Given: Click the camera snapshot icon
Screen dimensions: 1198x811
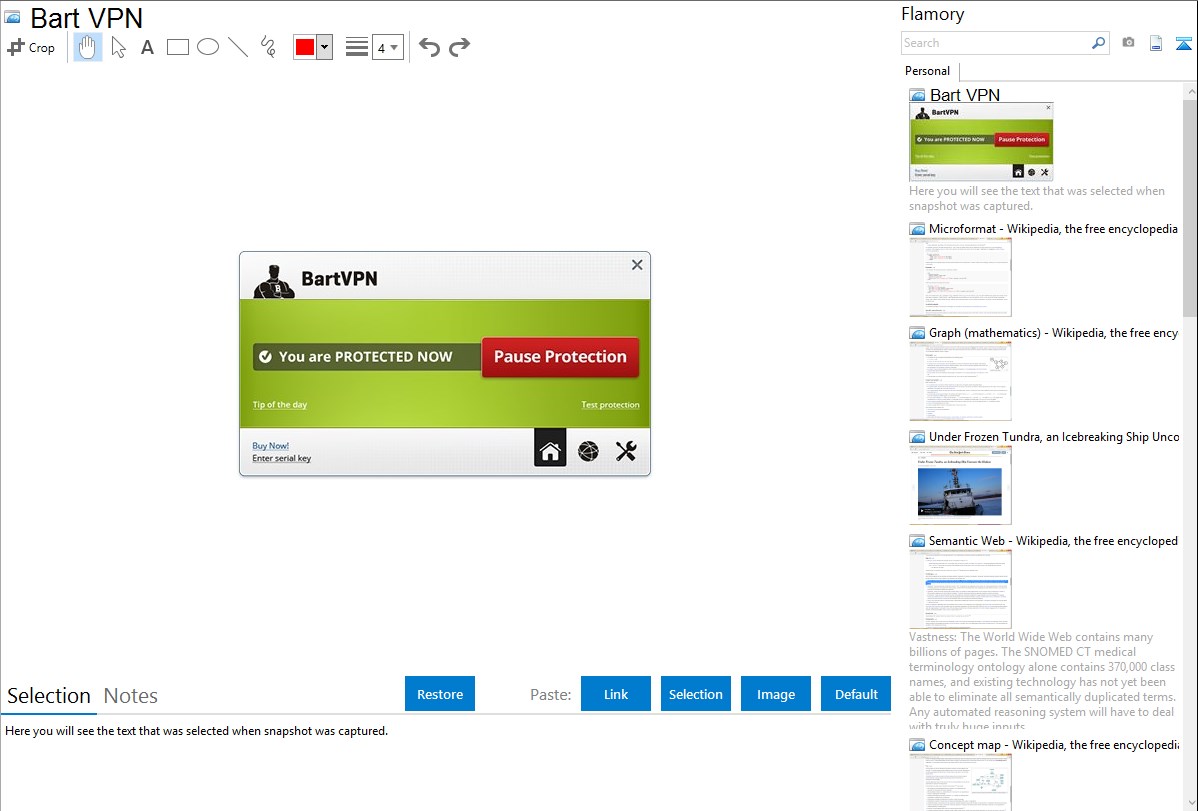Looking at the screenshot, I should pyautogui.click(x=1128, y=43).
